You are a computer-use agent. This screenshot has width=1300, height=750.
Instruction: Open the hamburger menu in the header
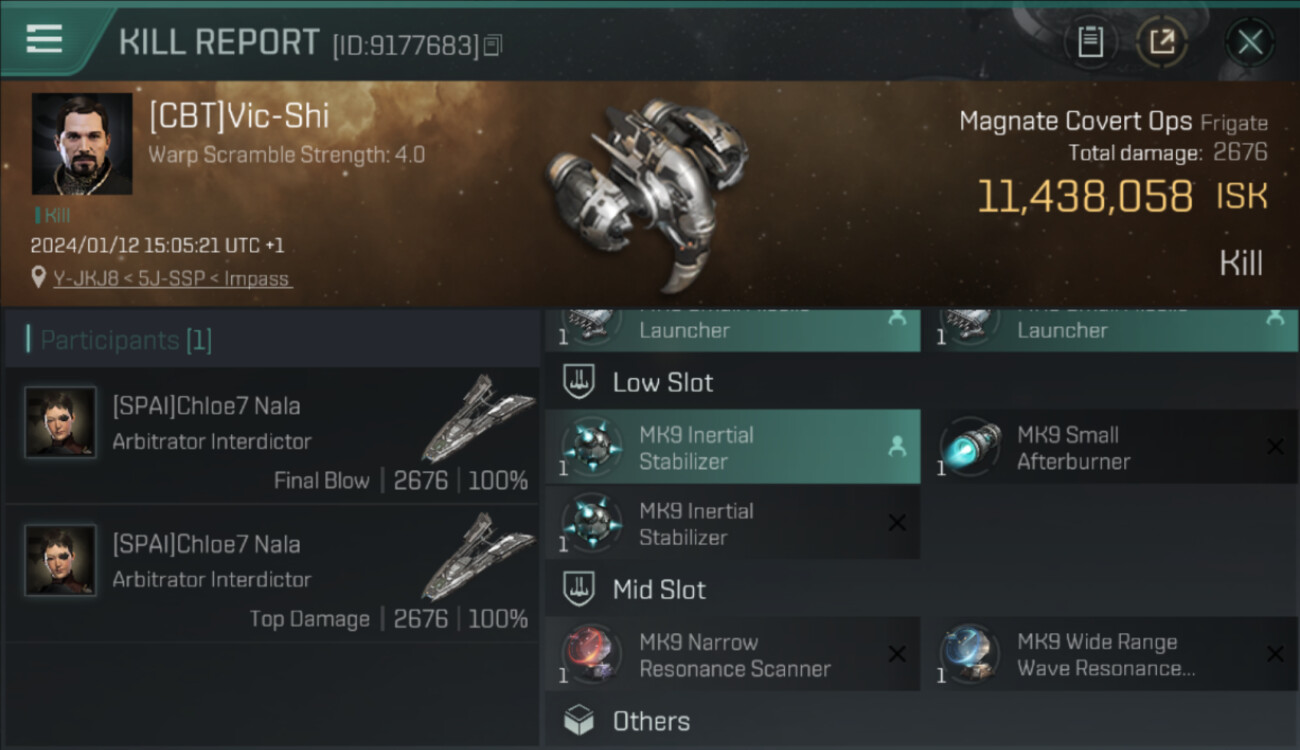tap(45, 40)
